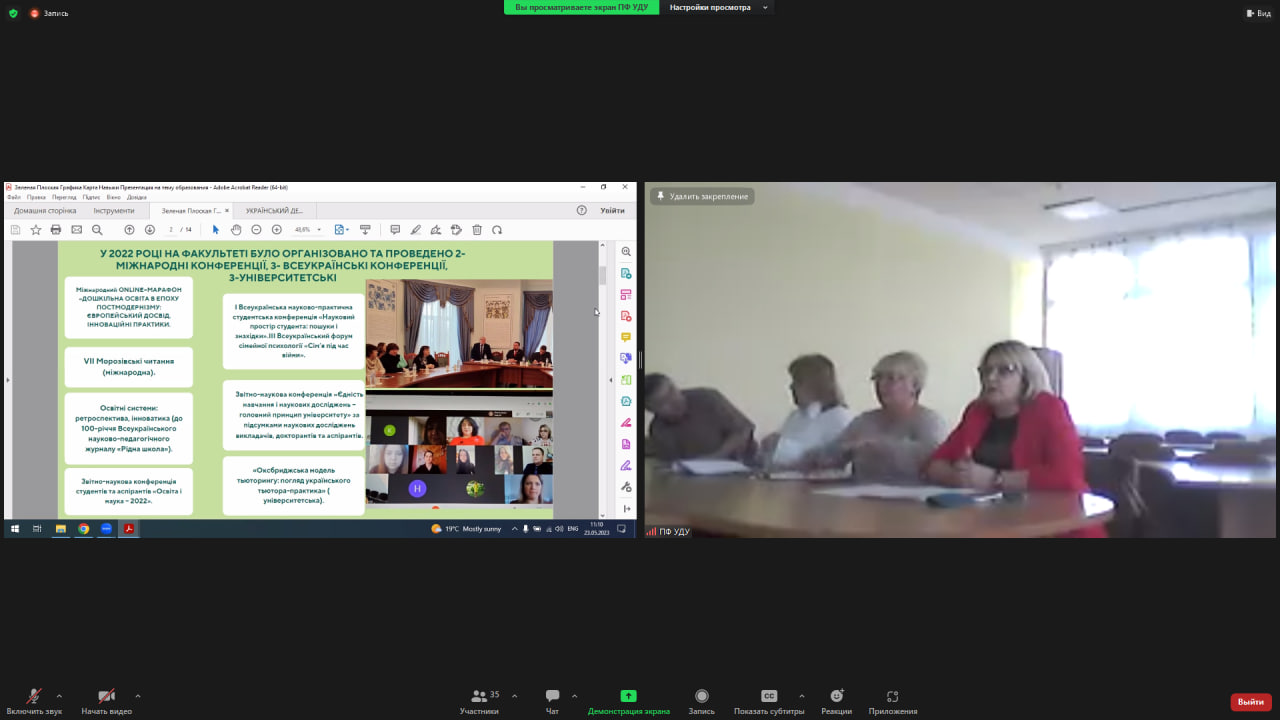Start camera with Начать видео

[106, 697]
